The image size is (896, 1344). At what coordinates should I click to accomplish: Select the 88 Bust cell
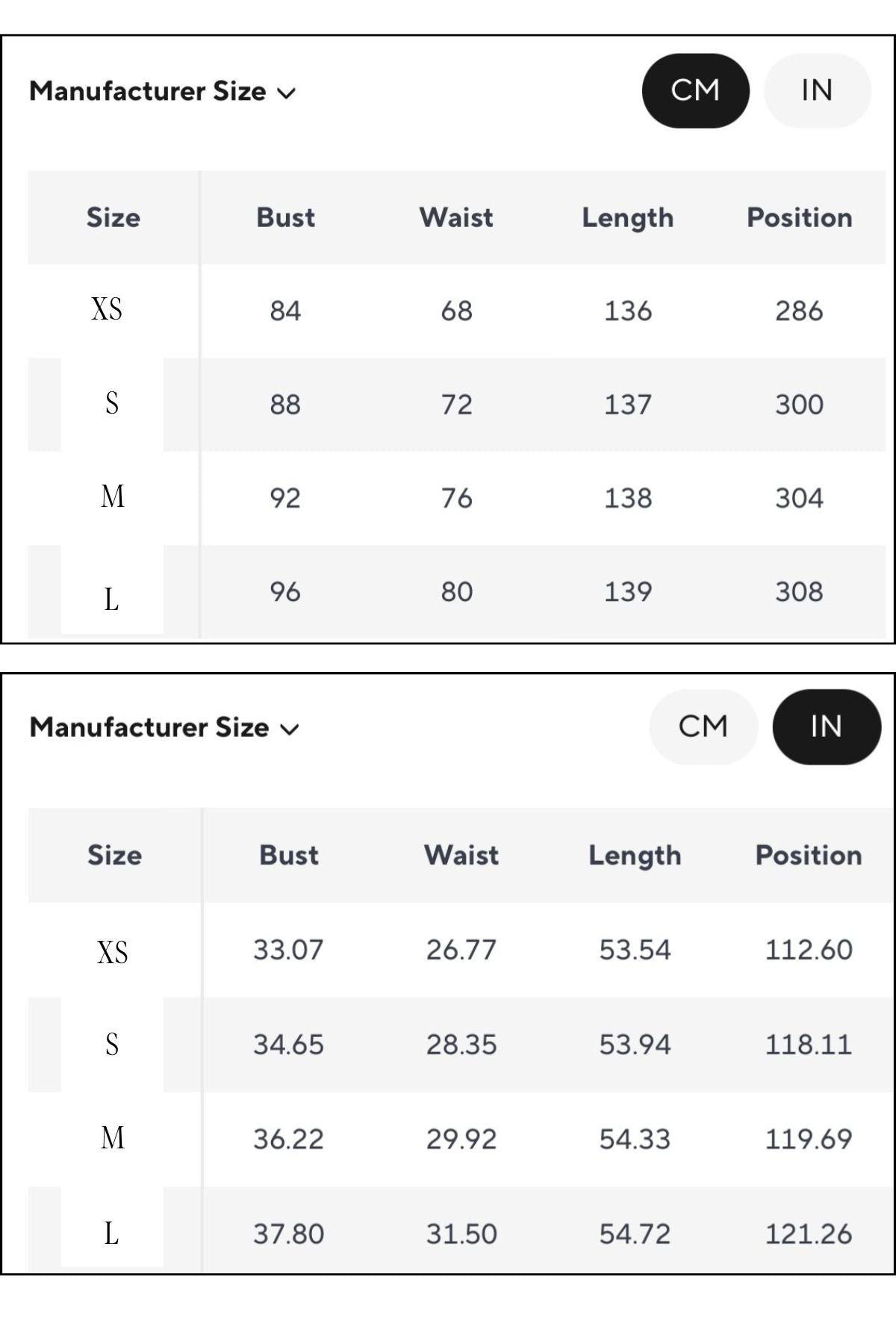click(285, 405)
